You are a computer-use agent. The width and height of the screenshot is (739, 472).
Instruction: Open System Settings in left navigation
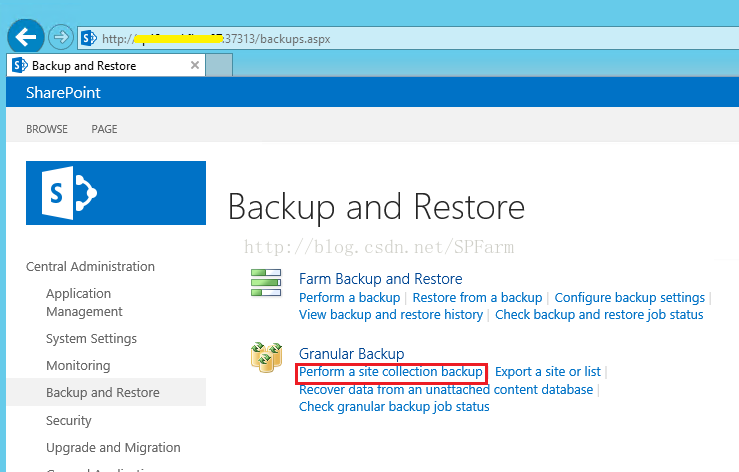[91, 339]
